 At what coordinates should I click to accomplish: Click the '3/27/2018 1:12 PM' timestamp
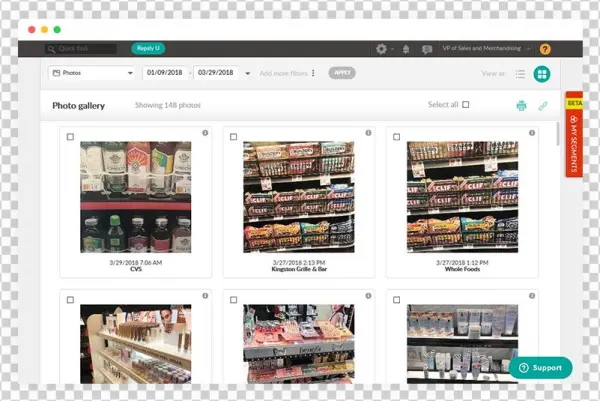[462, 262]
